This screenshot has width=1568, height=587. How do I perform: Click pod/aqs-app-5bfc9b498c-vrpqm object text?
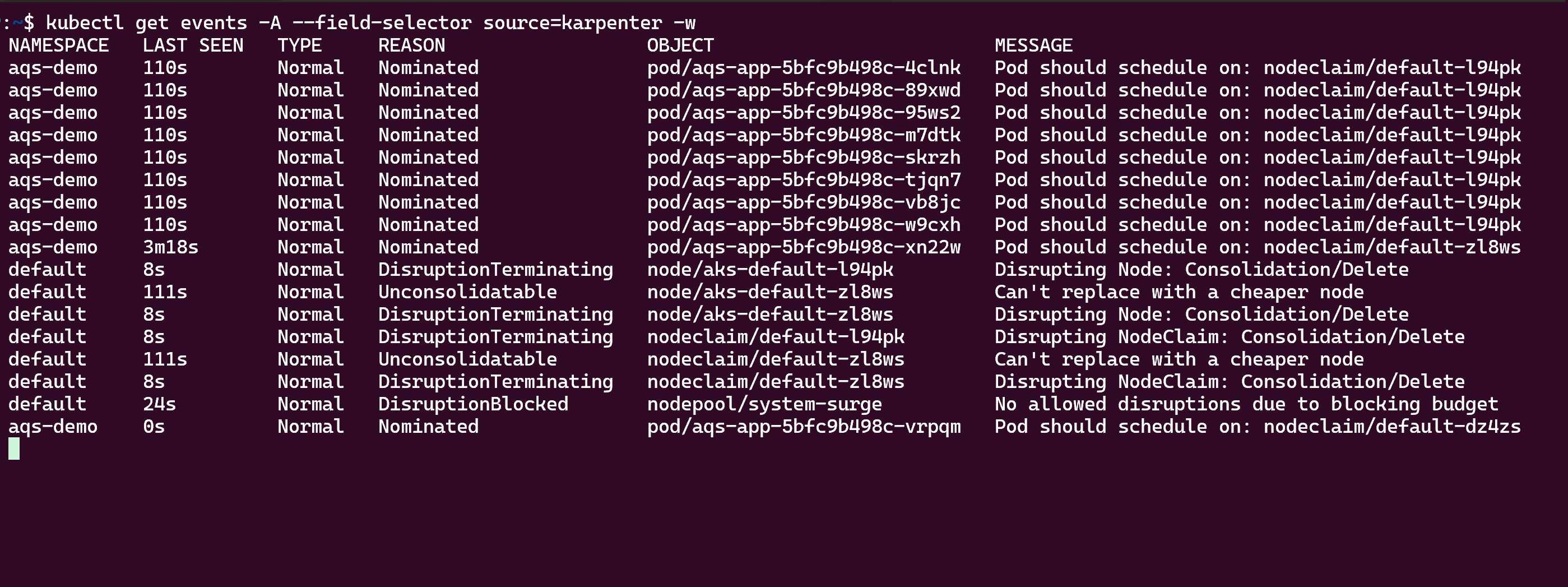(x=804, y=427)
